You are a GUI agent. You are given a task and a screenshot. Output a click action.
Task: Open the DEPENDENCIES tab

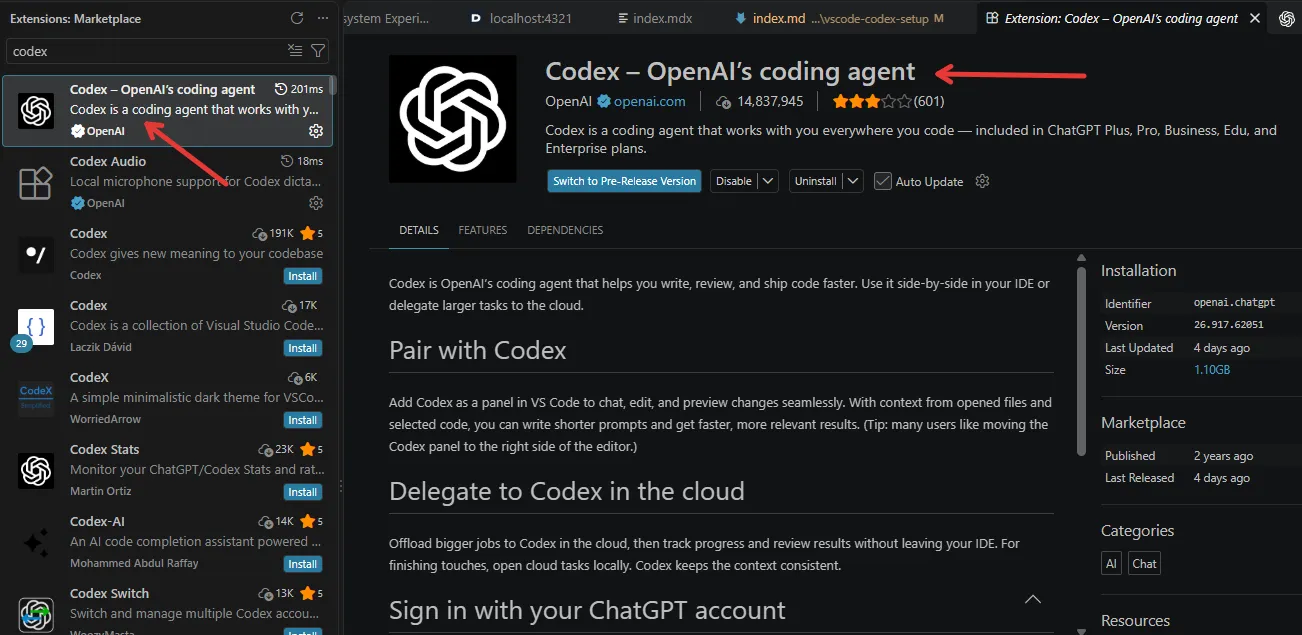tap(565, 230)
